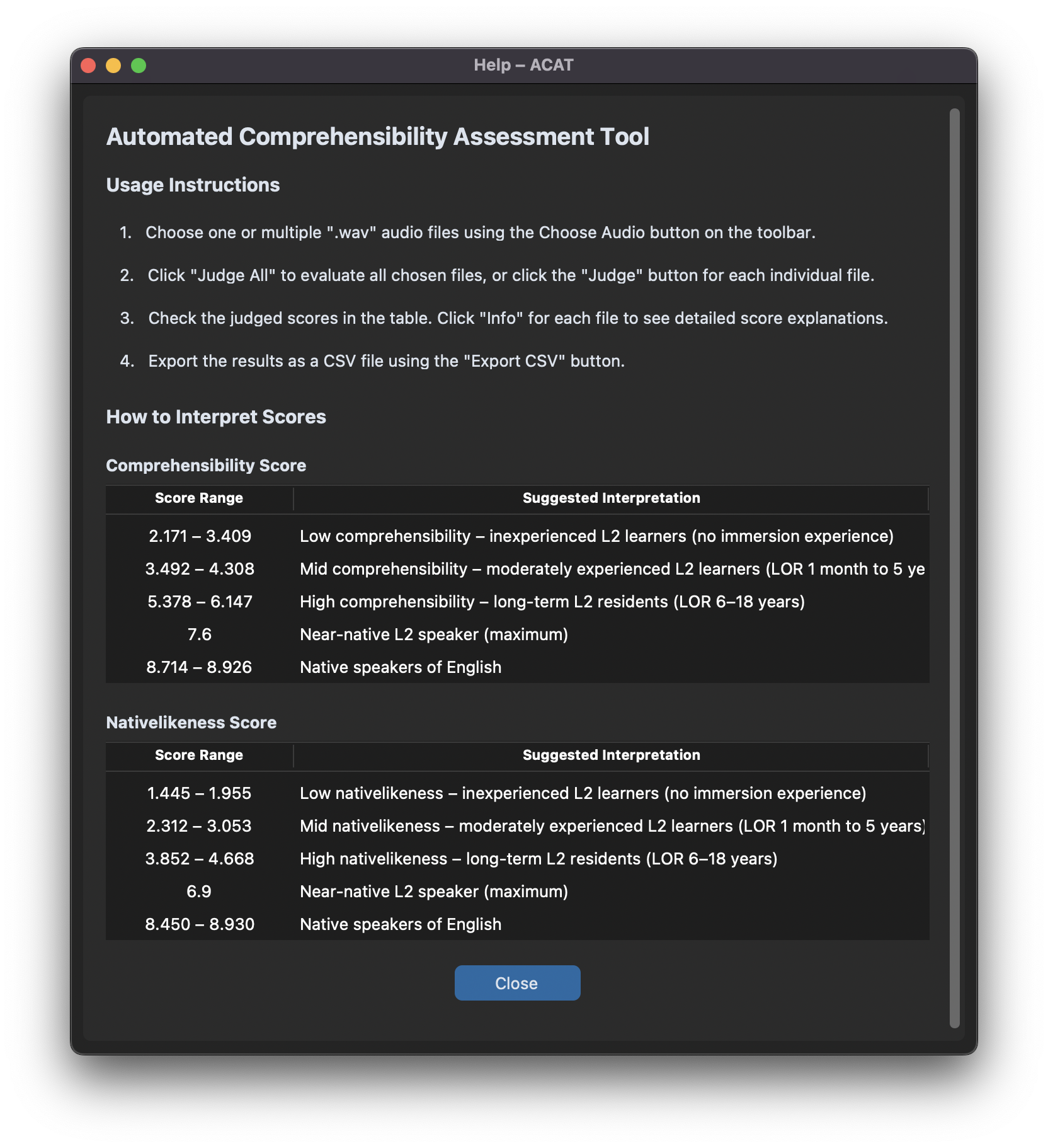Select the cell "2.312 – 3.053"
The image size is (1048, 1148).
[x=199, y=826]
